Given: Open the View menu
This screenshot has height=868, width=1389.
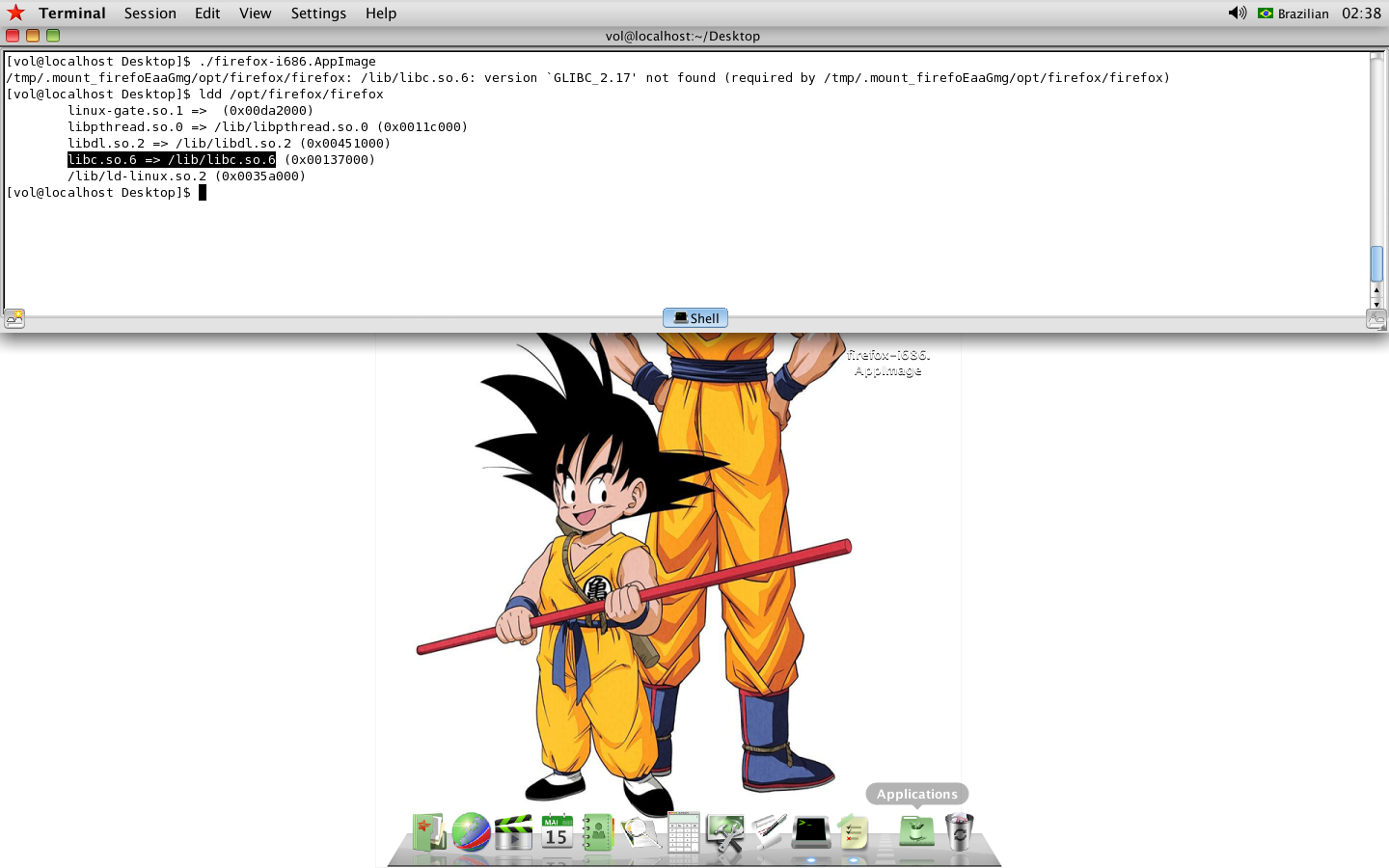Looking at the screenshot, I should (255, 14).
